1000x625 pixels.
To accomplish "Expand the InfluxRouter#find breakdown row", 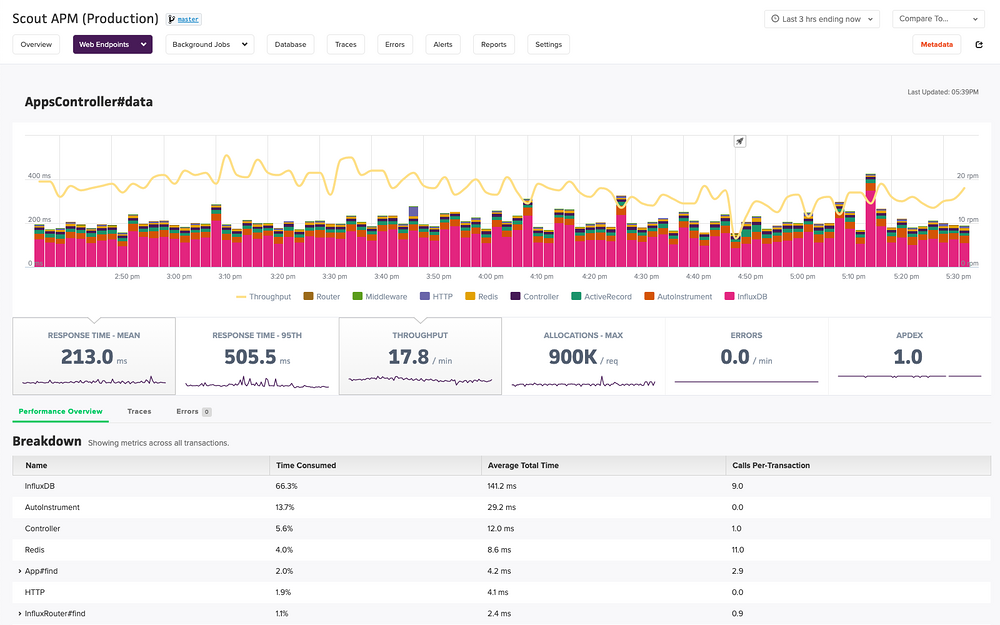I will tap(20, 614).
